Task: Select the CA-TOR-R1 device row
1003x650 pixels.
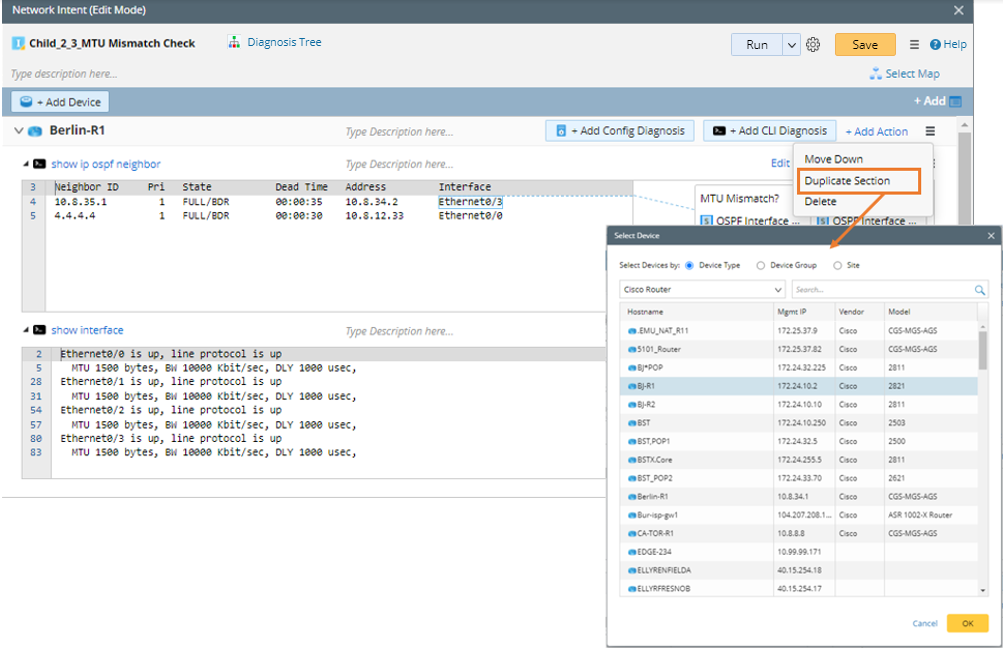Action: (798, 534)
